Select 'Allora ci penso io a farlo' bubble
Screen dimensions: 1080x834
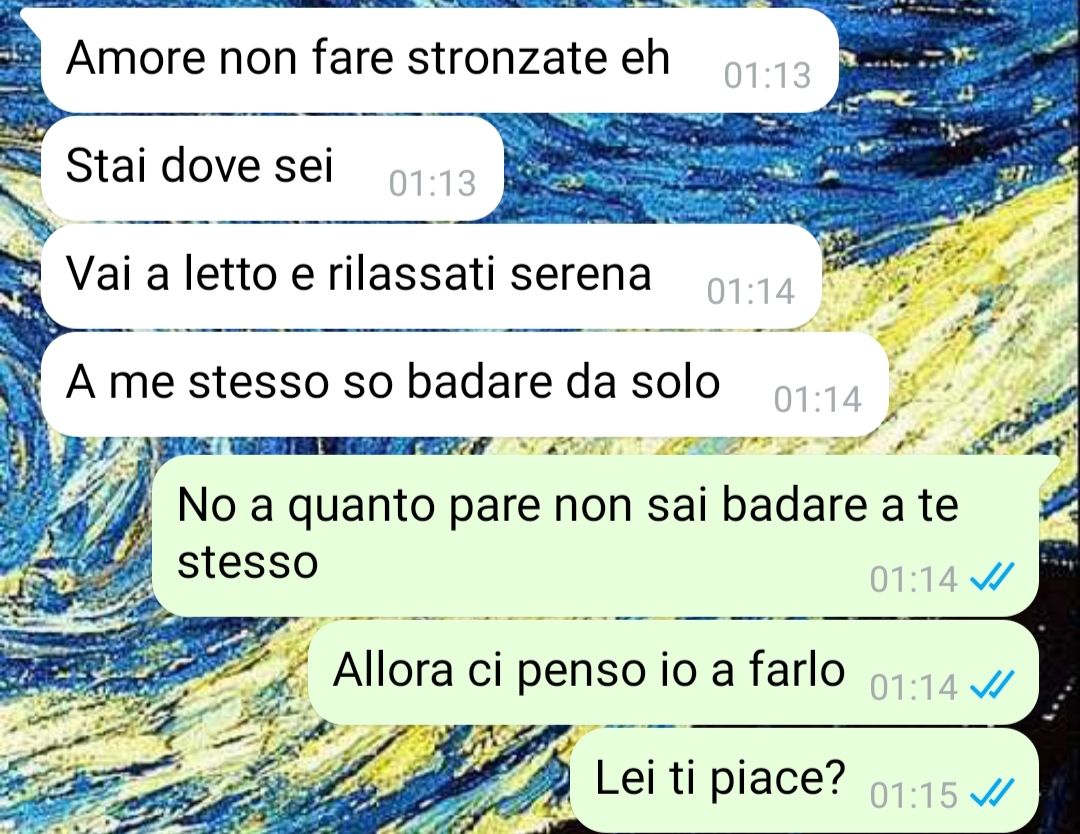673,672
